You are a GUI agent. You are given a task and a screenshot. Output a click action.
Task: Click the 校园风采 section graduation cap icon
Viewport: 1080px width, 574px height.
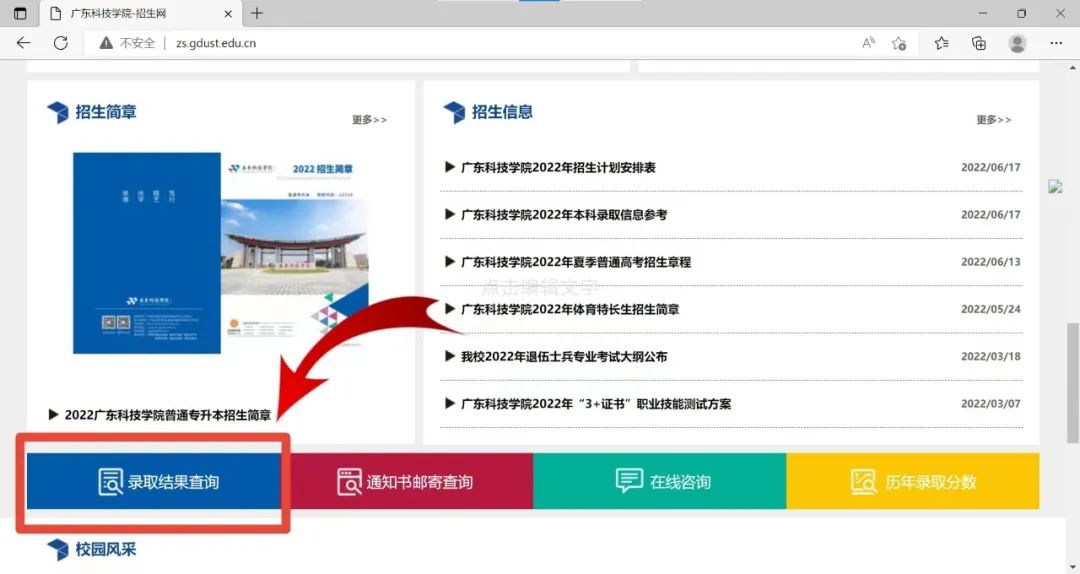pos(58,550)
